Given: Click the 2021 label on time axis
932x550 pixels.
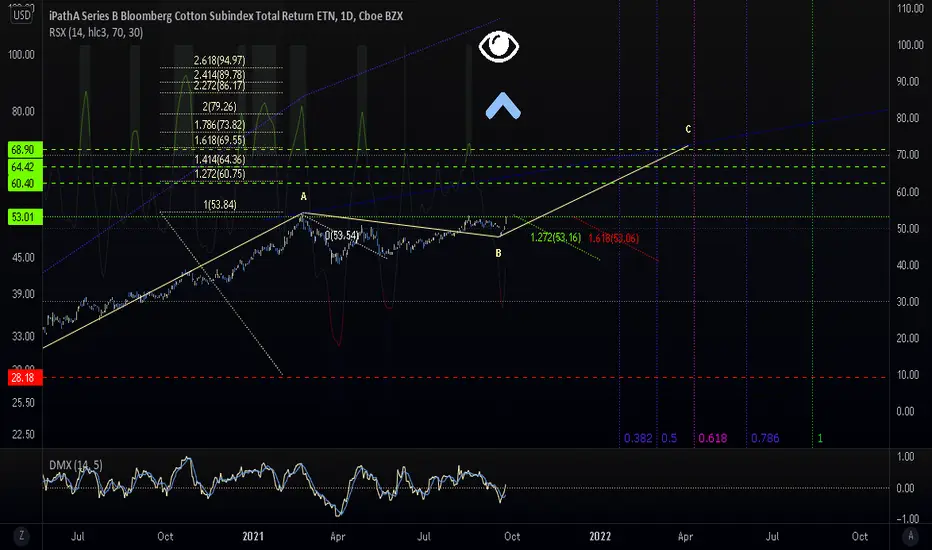Looking at the screenshot, I should pyautogui.click(x=253, y=536).
